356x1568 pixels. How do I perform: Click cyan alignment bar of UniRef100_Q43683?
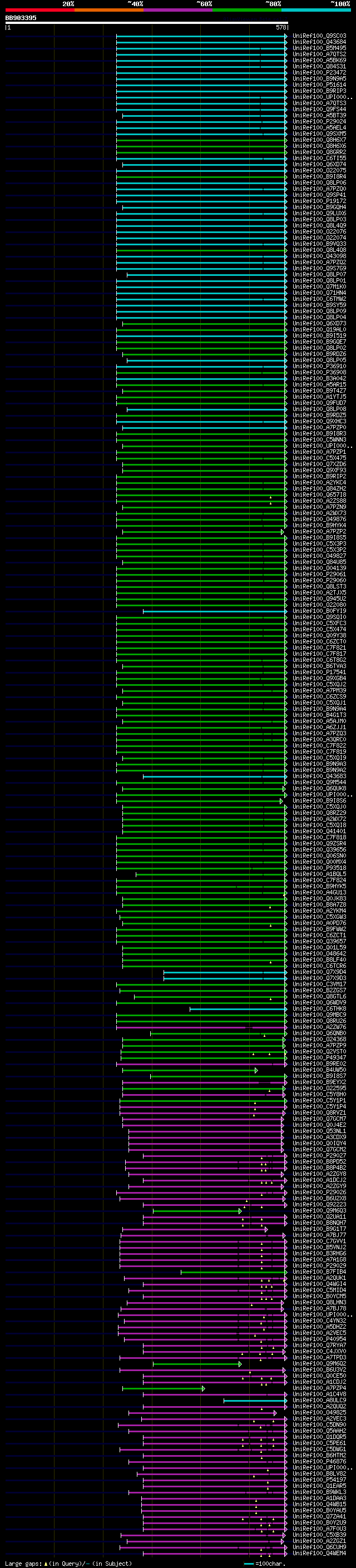coord(215,776)
